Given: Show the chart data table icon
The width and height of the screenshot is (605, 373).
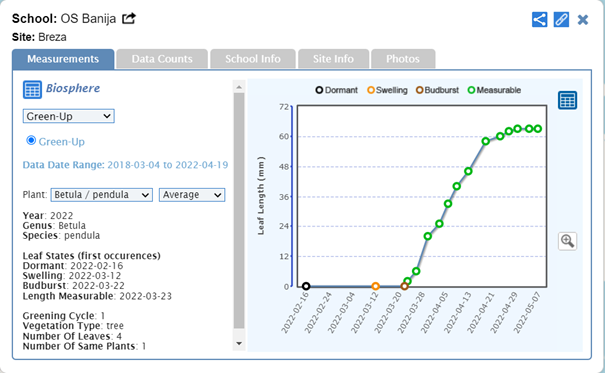Looking at the screenshot, I should [x=567, y=100].
